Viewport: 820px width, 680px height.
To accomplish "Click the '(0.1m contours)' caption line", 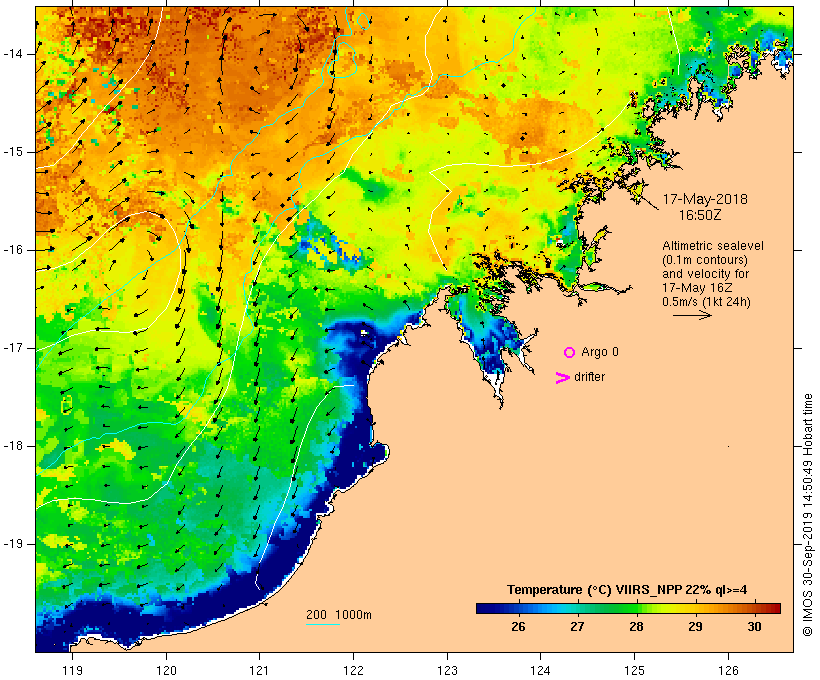I will [x=705, y=260].
